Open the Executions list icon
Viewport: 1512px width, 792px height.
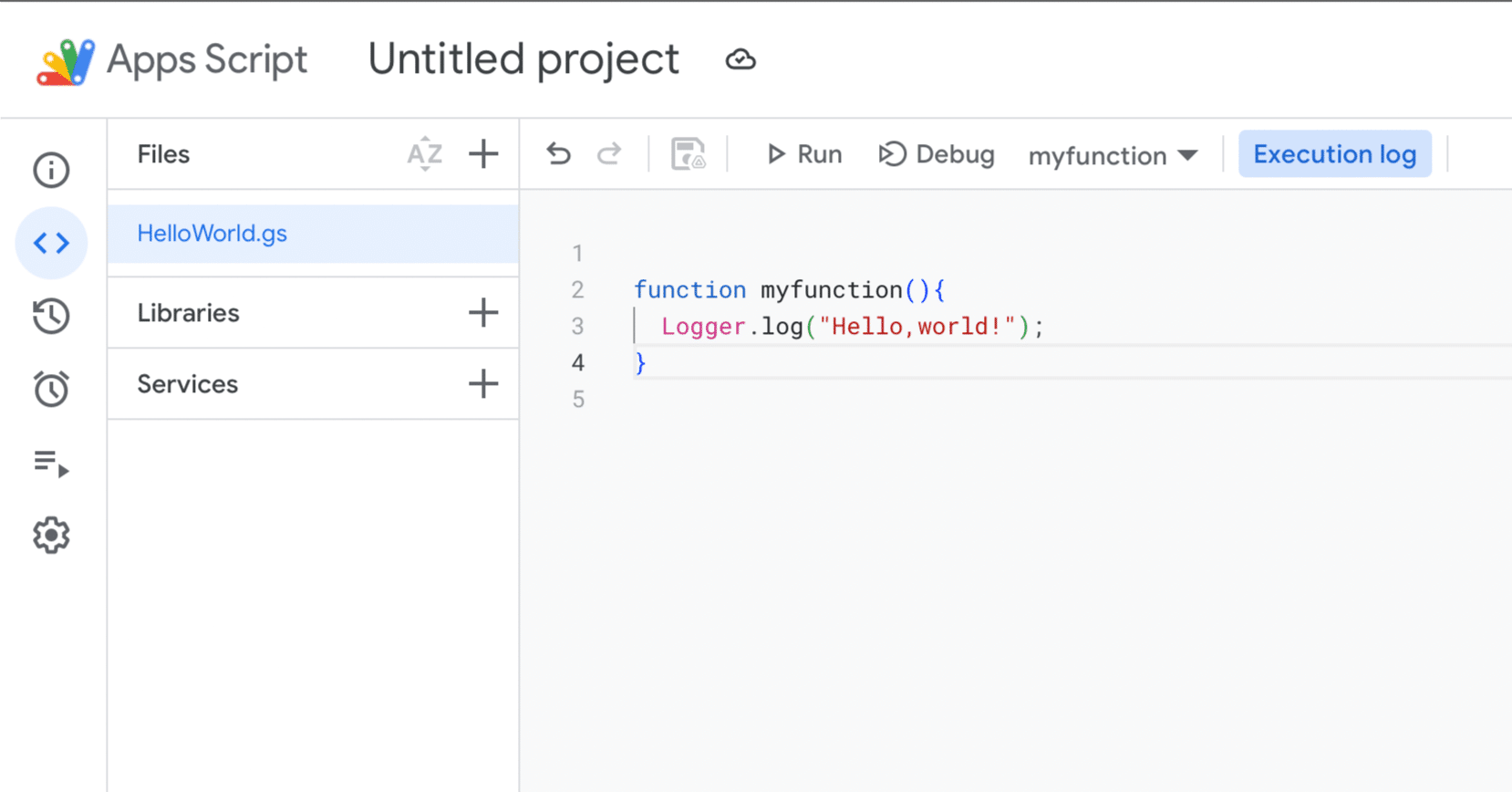click(51, 464)
